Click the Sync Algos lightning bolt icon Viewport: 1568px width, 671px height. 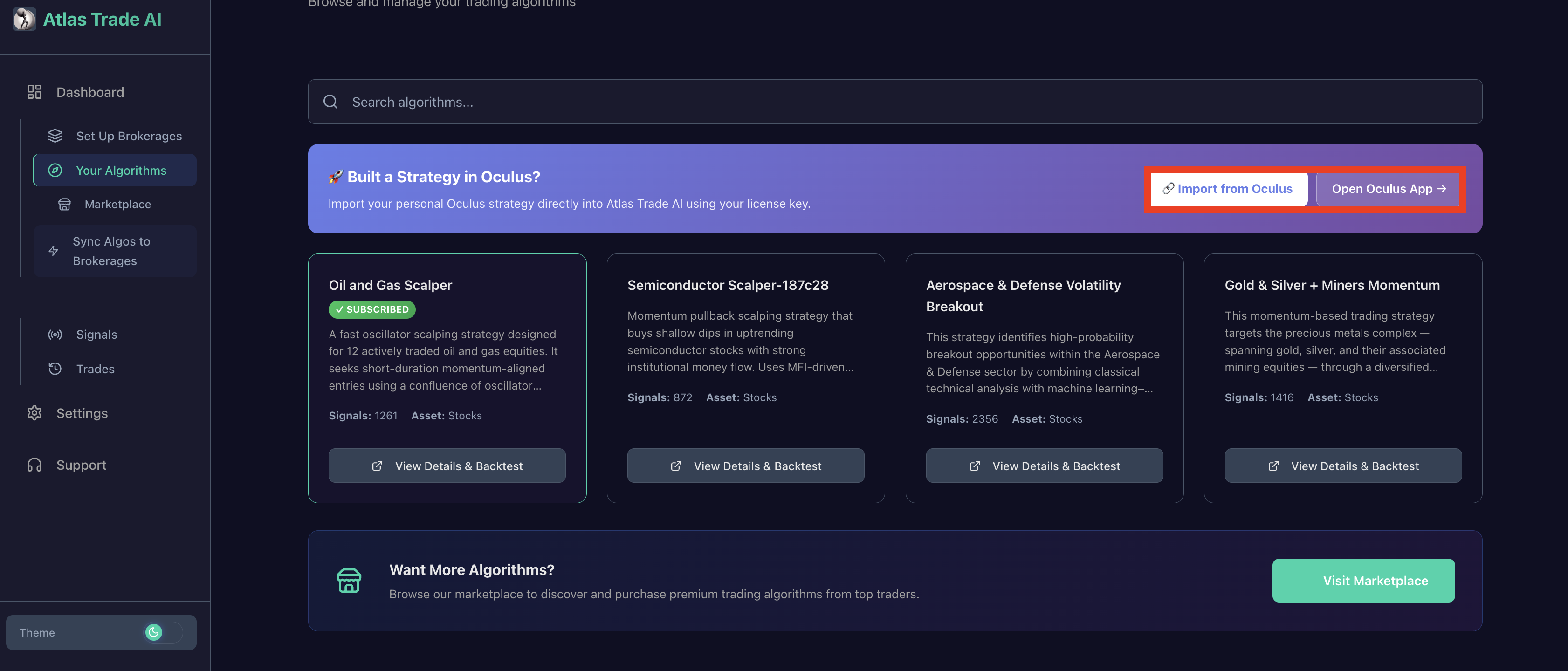tap(54, 251)
